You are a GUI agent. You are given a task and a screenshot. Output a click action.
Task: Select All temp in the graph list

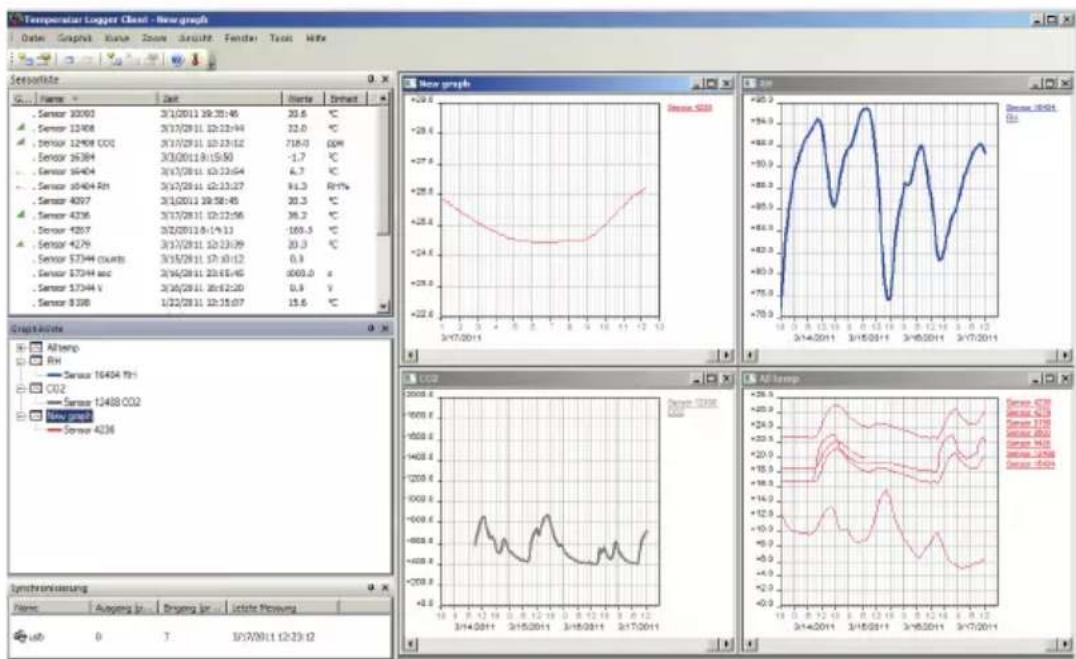(x=62, y=347)
